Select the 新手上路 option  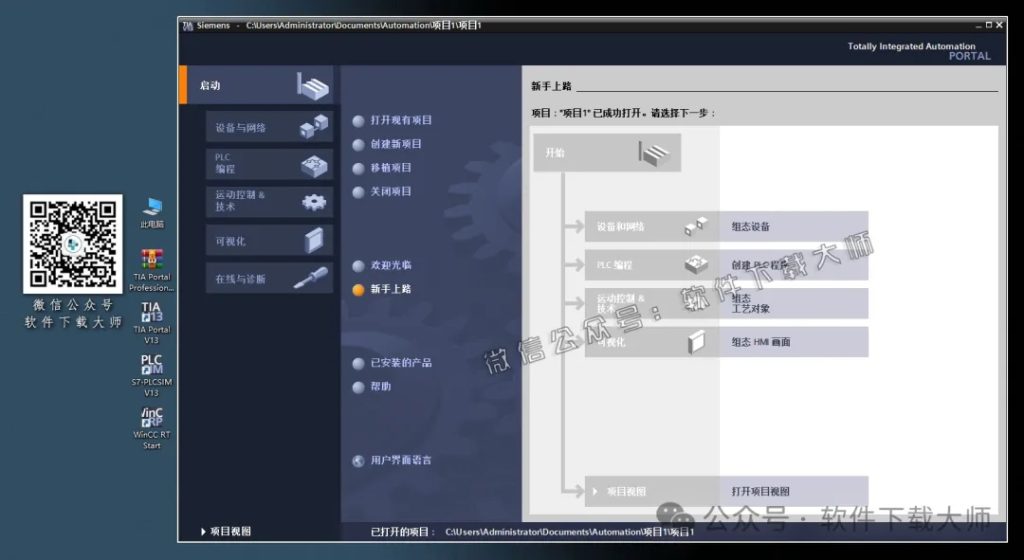pos(382,289)
